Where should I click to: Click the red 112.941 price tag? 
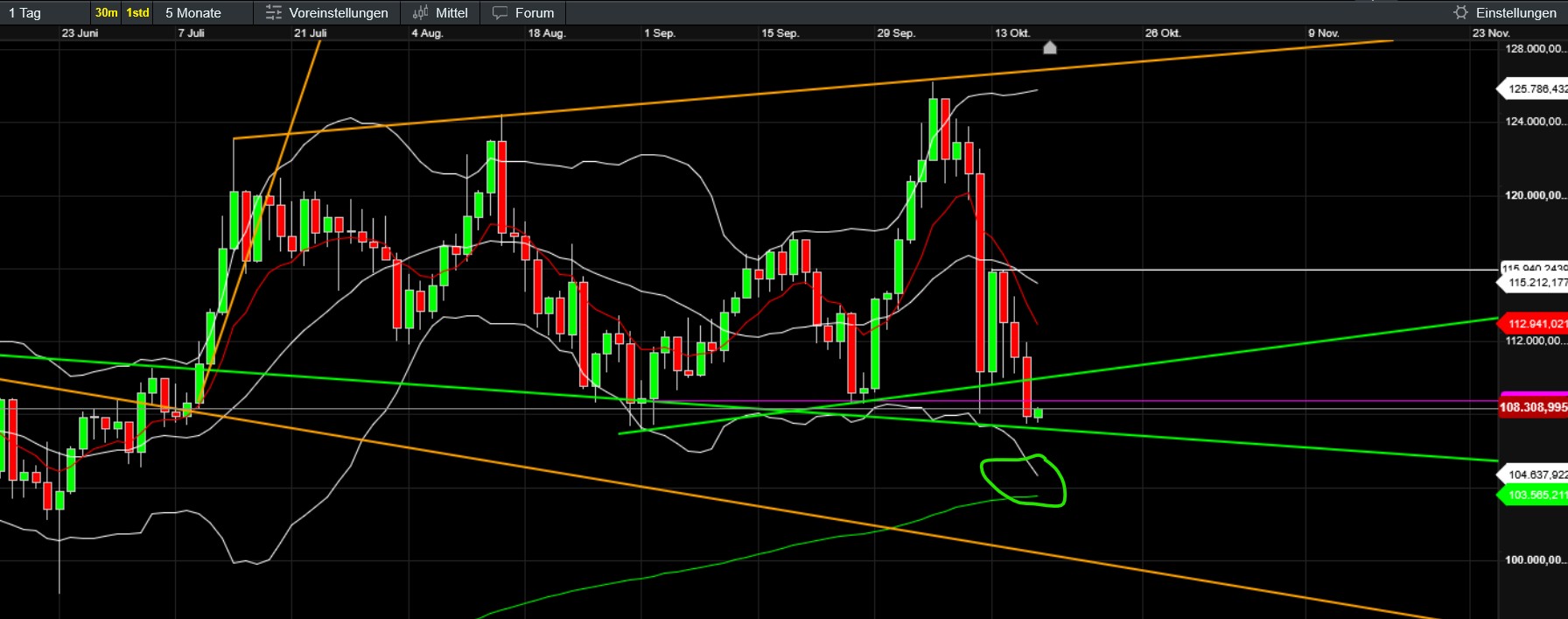(1536, 324)
